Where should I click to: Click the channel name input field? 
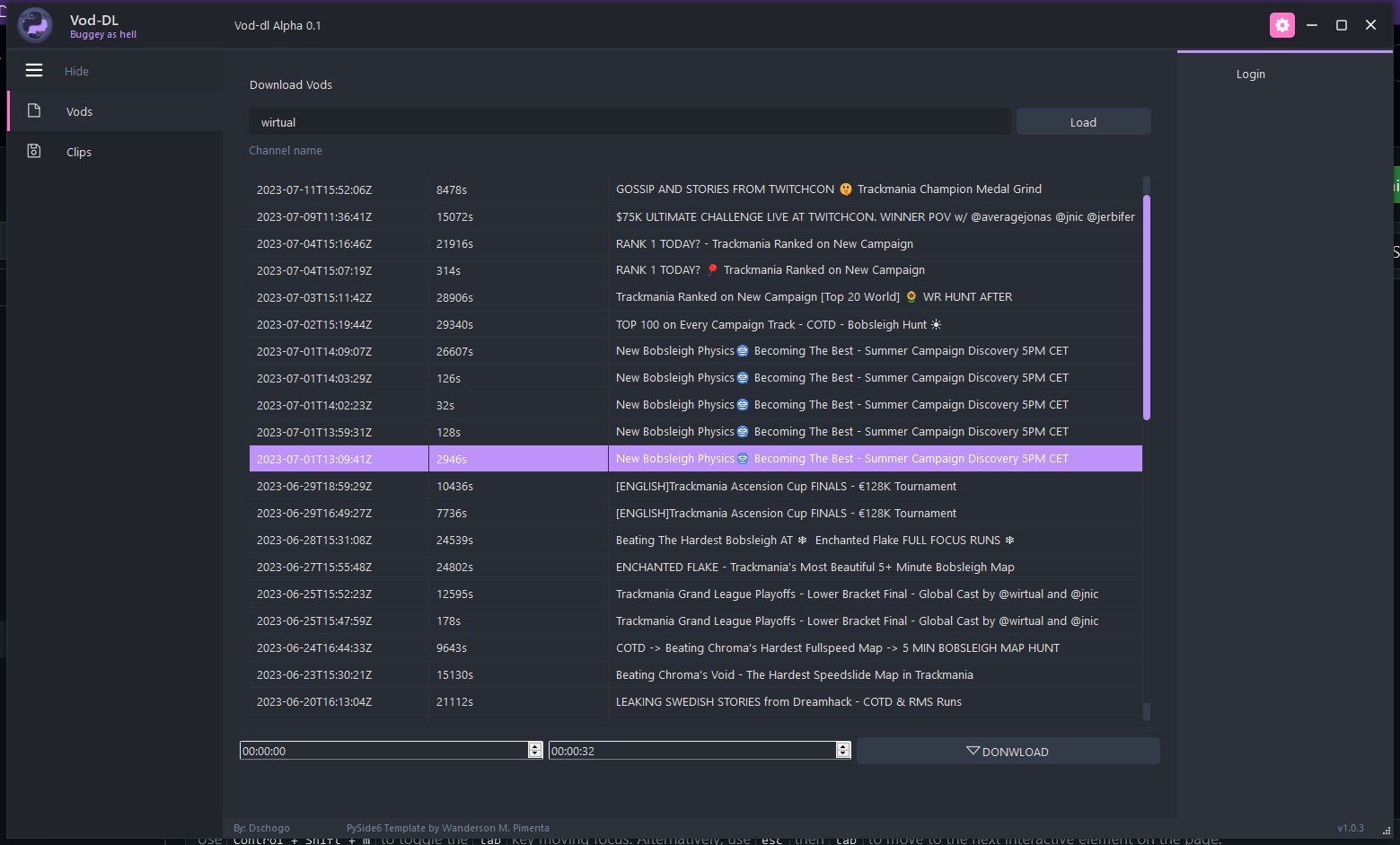pyautogui.click(x=629, y=122)
